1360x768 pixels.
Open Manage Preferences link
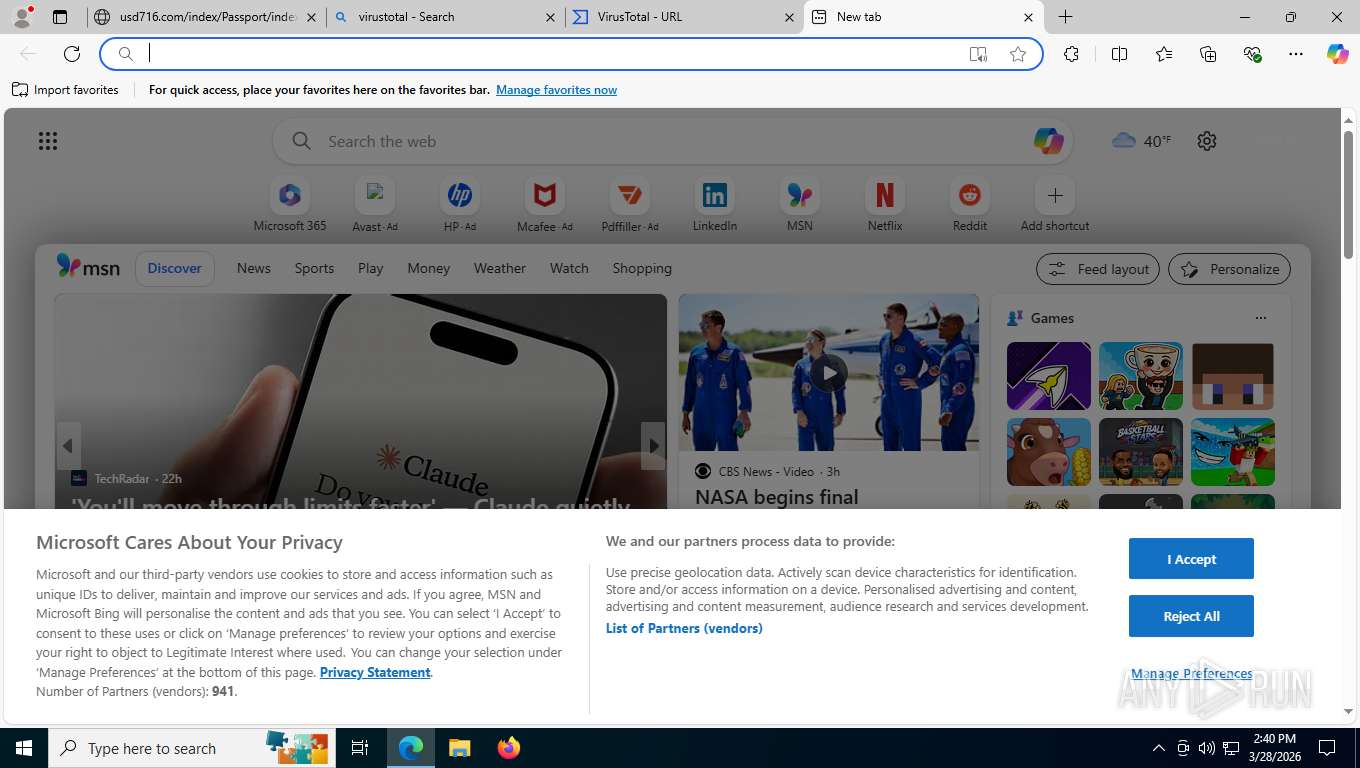1191,673
